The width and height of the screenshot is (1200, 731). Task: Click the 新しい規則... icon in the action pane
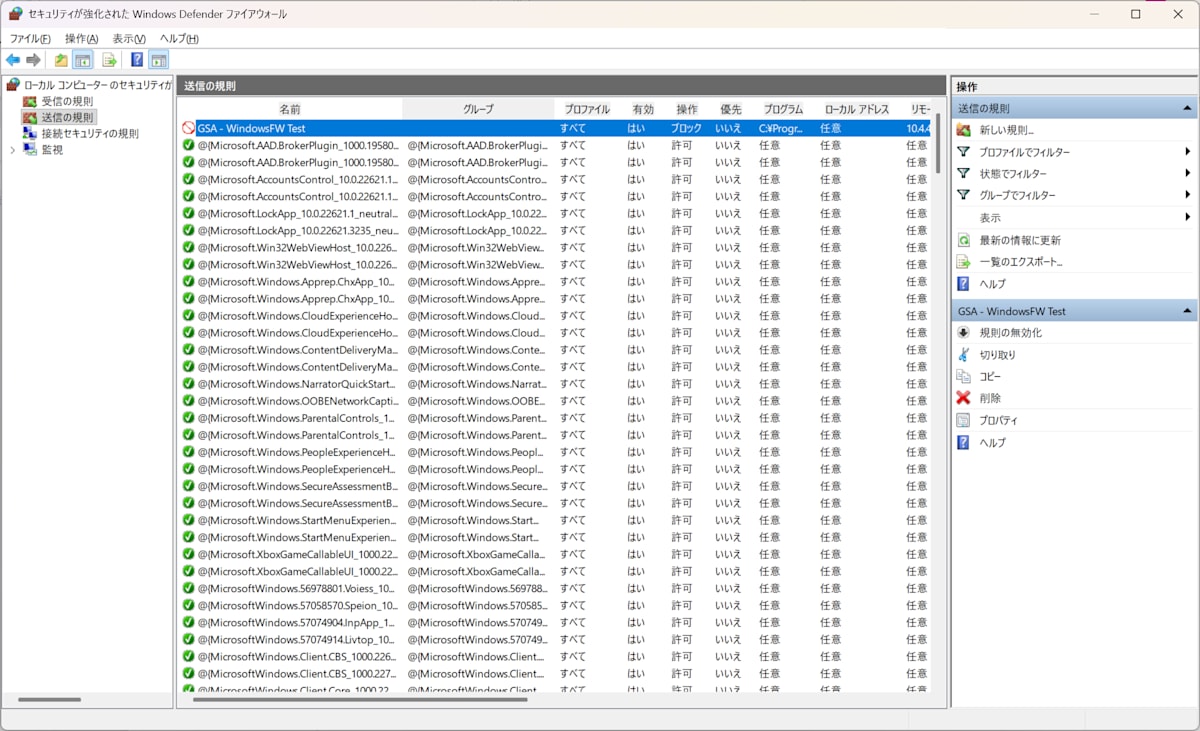(x=963, y=130)
